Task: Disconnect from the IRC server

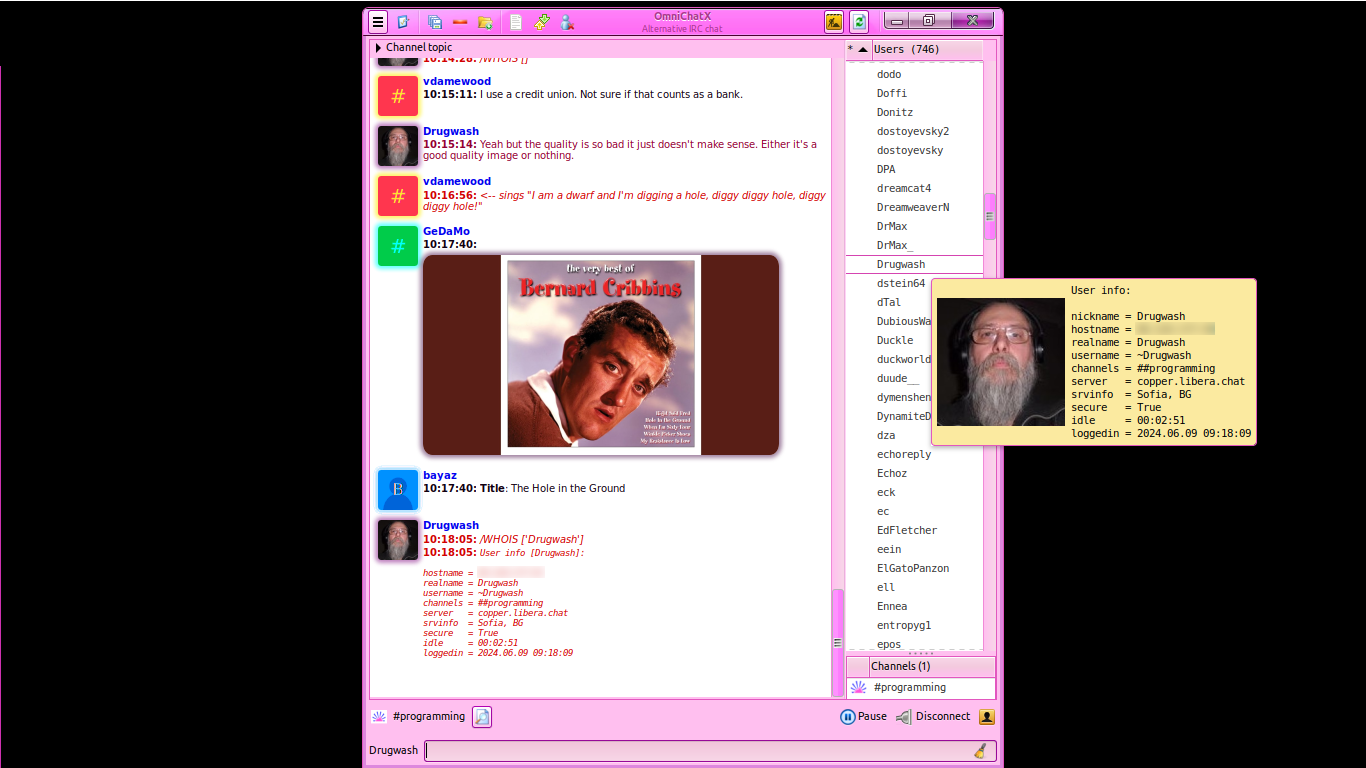Action: 932,716
